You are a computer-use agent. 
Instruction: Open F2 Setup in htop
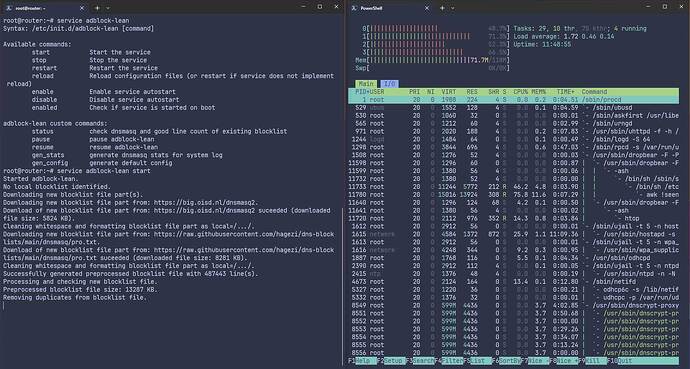(391, 361)
